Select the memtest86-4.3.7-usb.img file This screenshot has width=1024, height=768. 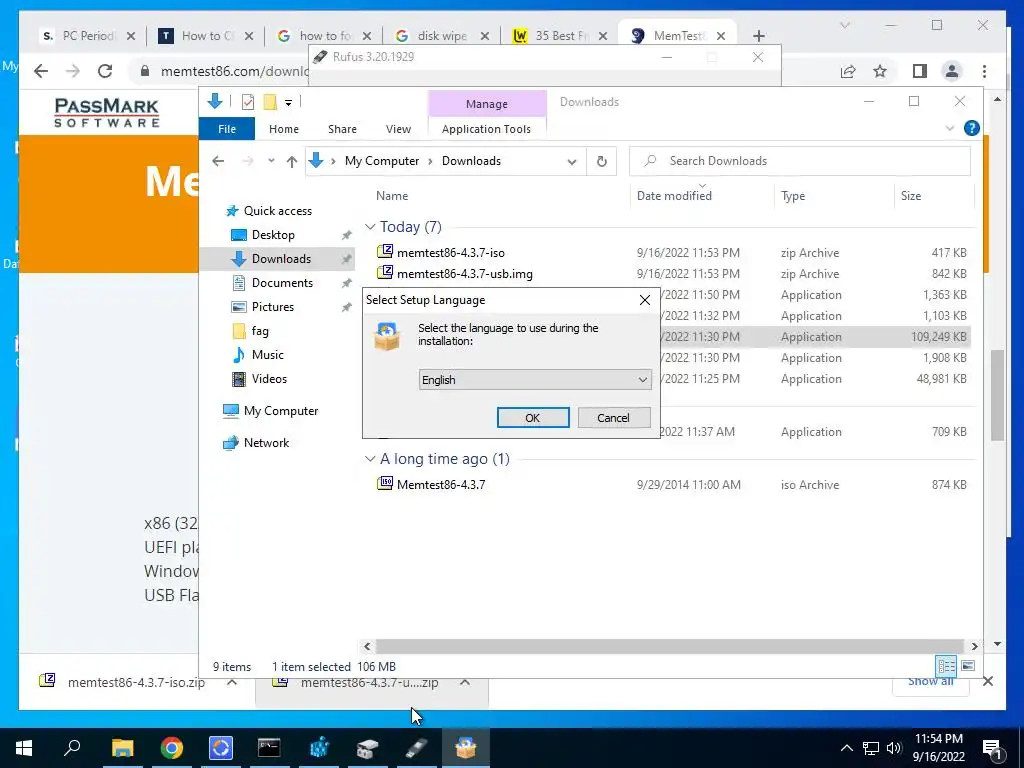(x=464, y=274)
